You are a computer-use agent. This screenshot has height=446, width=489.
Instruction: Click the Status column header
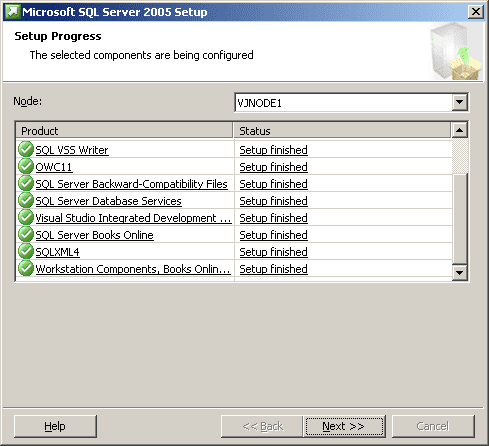point(342,131)
